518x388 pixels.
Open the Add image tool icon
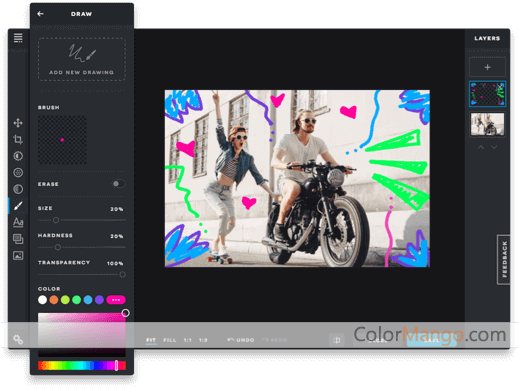18,255
